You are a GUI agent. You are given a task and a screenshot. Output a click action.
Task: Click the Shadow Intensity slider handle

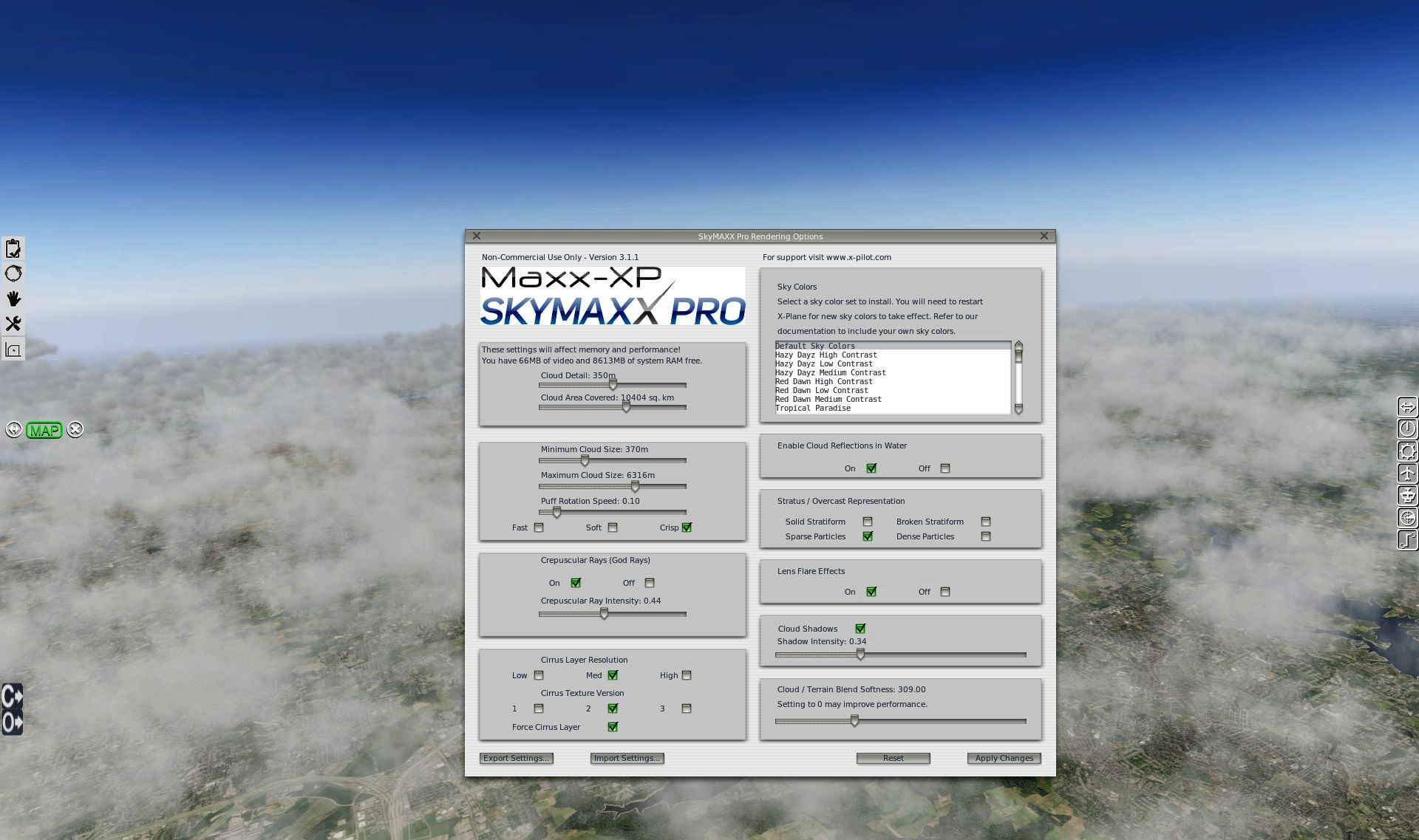[860, 655]
